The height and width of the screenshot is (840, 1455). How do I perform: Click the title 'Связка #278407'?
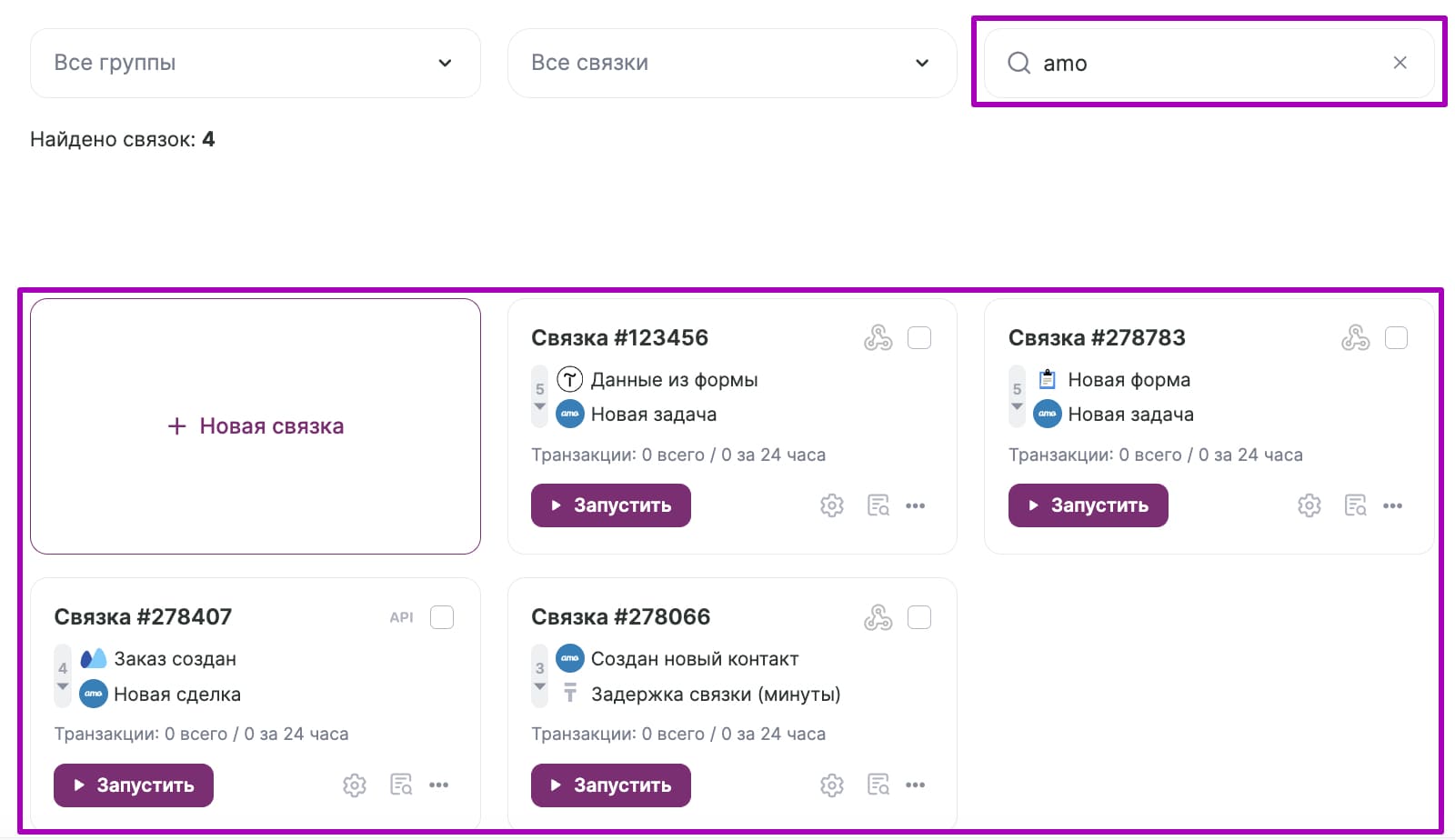tap(143, 617)
